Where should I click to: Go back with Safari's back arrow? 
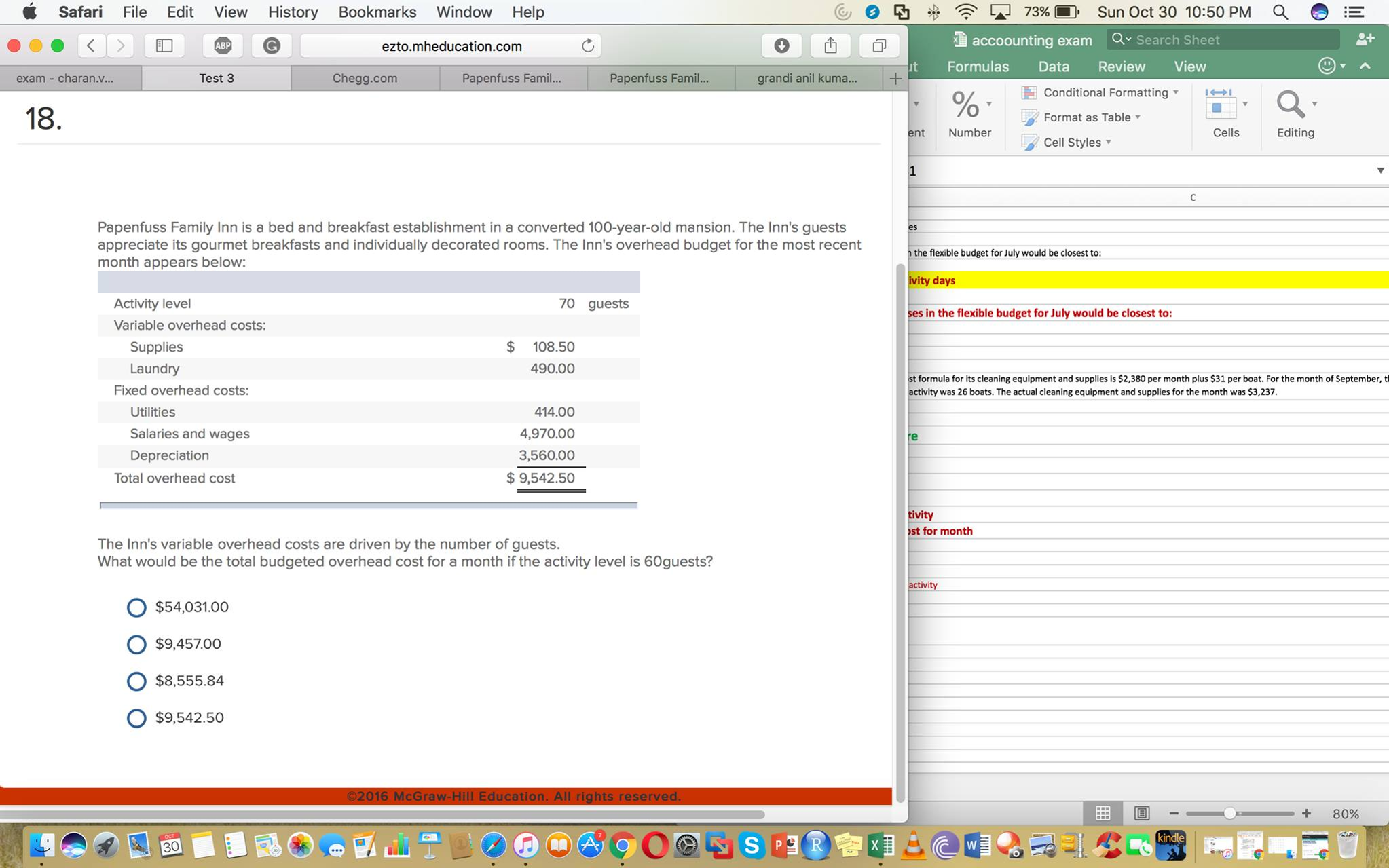click(91, 45)
